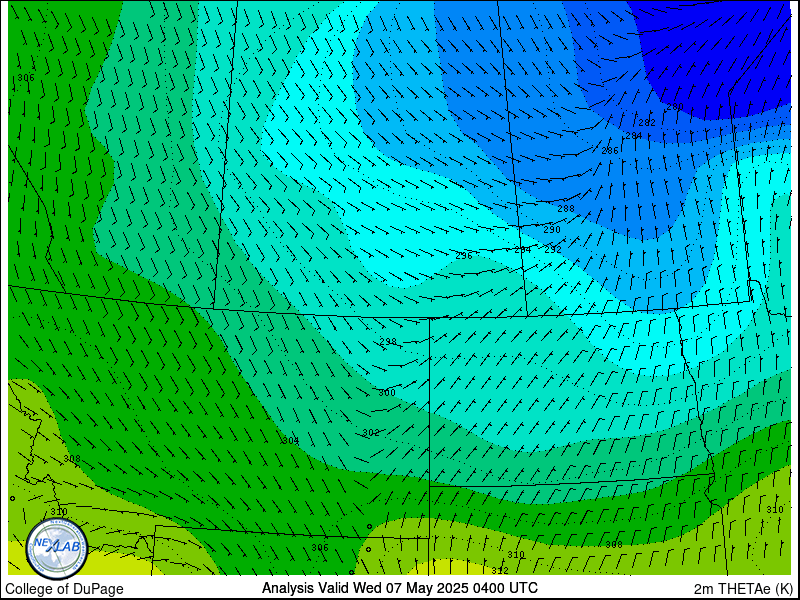Click the College of DuPage label
Image resolution: width=800 pixels, height=600 pixels.
click(x=64, y=589)
